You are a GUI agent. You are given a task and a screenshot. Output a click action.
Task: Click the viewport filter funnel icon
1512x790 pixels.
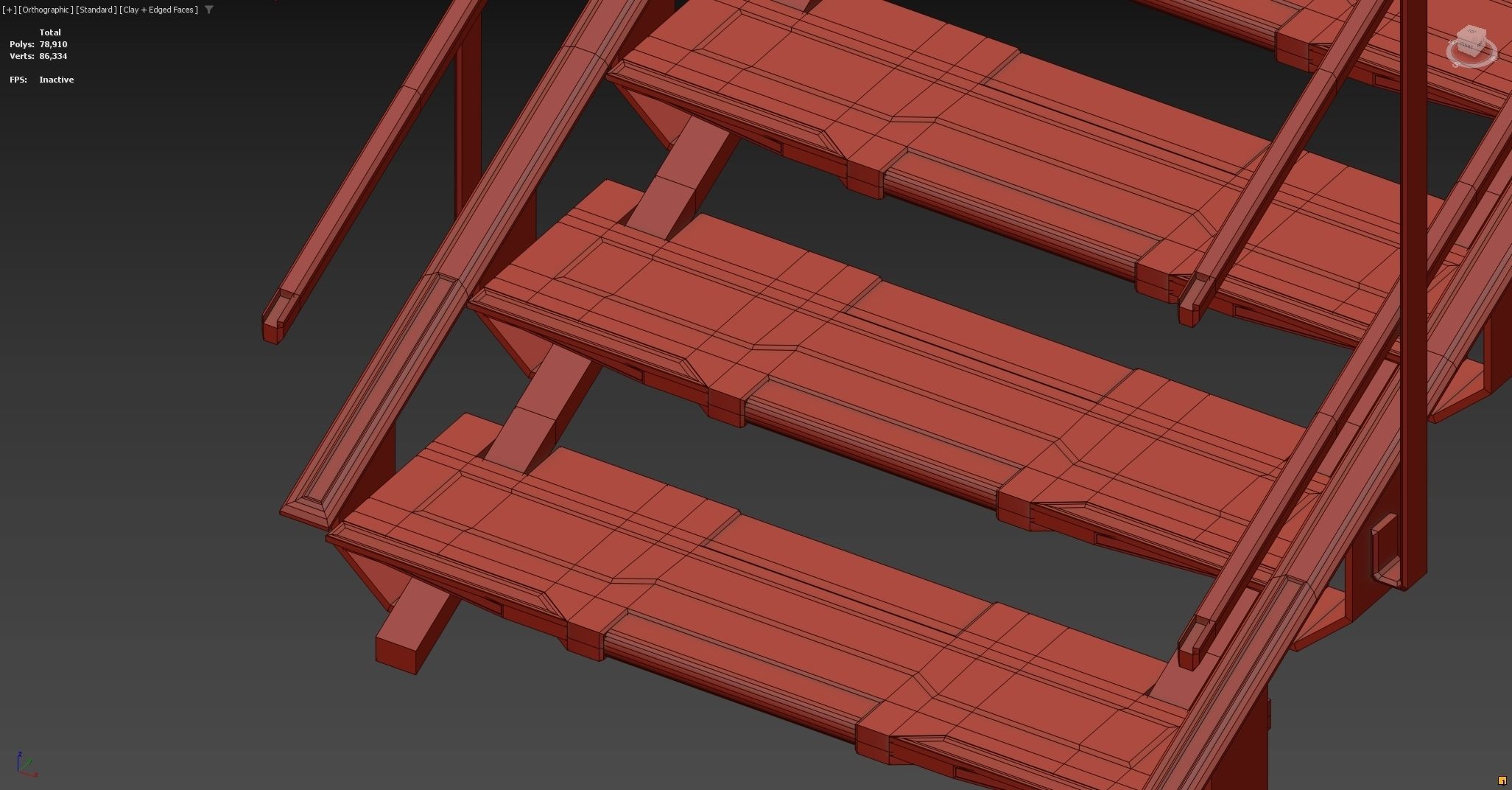[209, 10]
